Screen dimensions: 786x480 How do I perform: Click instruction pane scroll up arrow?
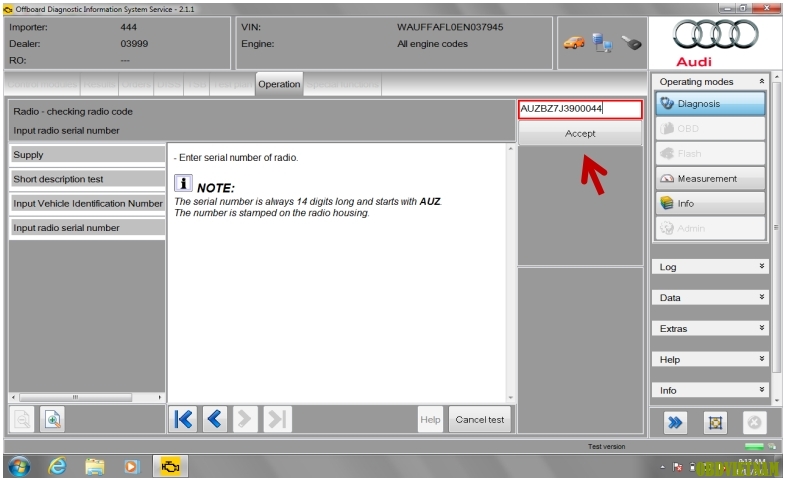point(511,148)
